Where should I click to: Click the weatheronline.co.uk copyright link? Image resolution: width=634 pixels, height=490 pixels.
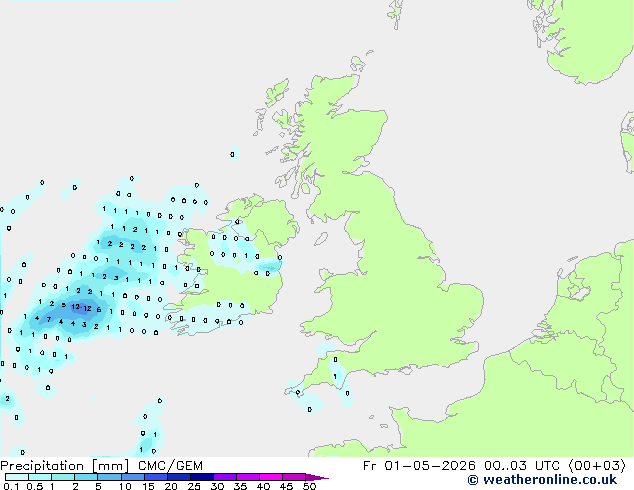[x=542, y=480]
